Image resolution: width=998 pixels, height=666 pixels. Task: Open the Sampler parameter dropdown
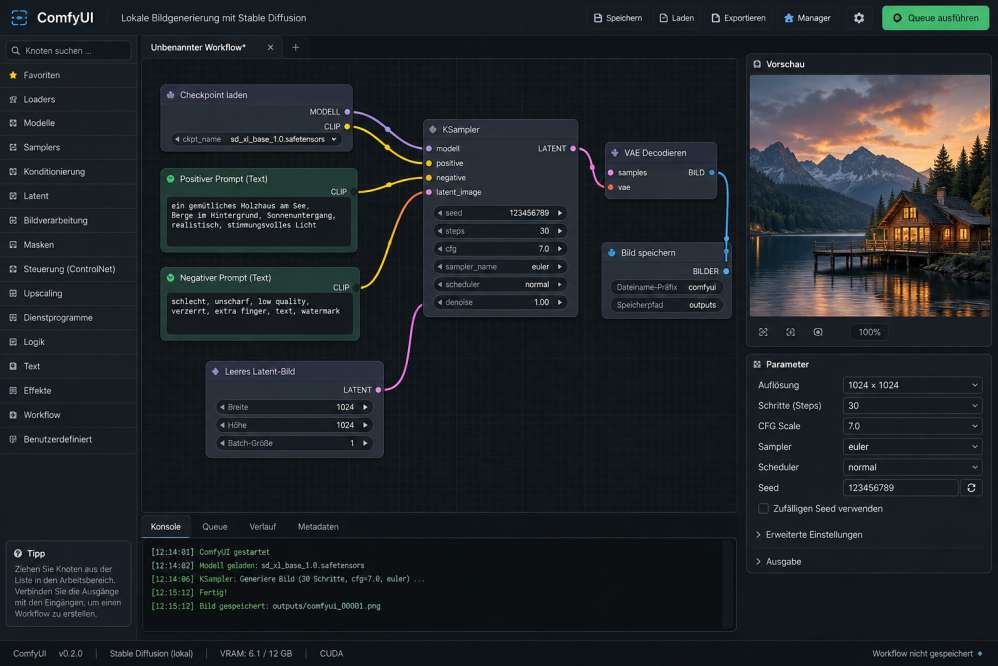pos(911,447)
